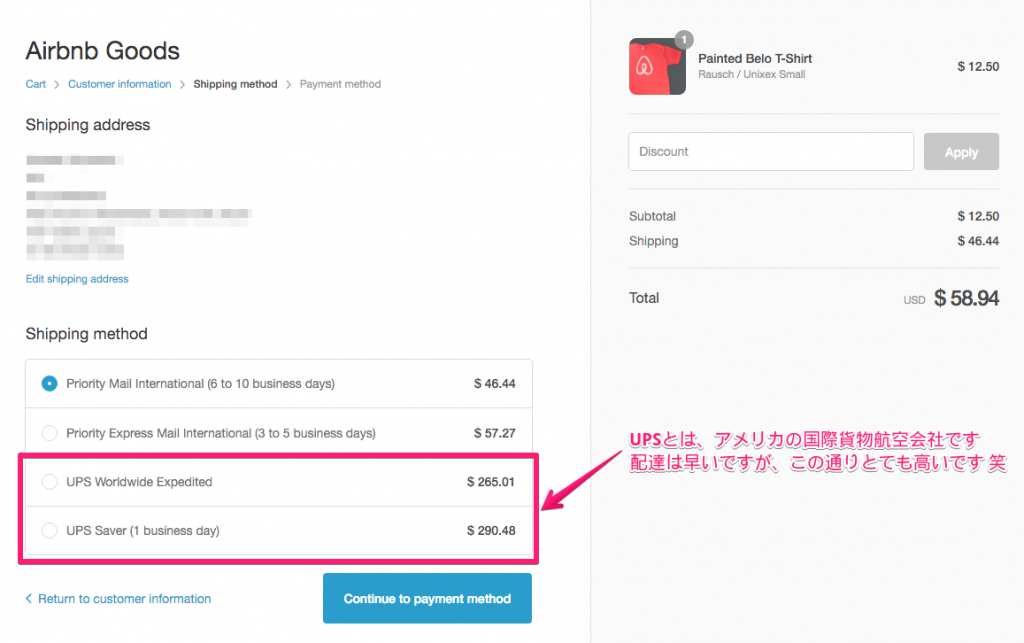The width and height of the screenshot is (1024, 643).
Task: Click the Shipping address heading
Action: tap(88, 125)
